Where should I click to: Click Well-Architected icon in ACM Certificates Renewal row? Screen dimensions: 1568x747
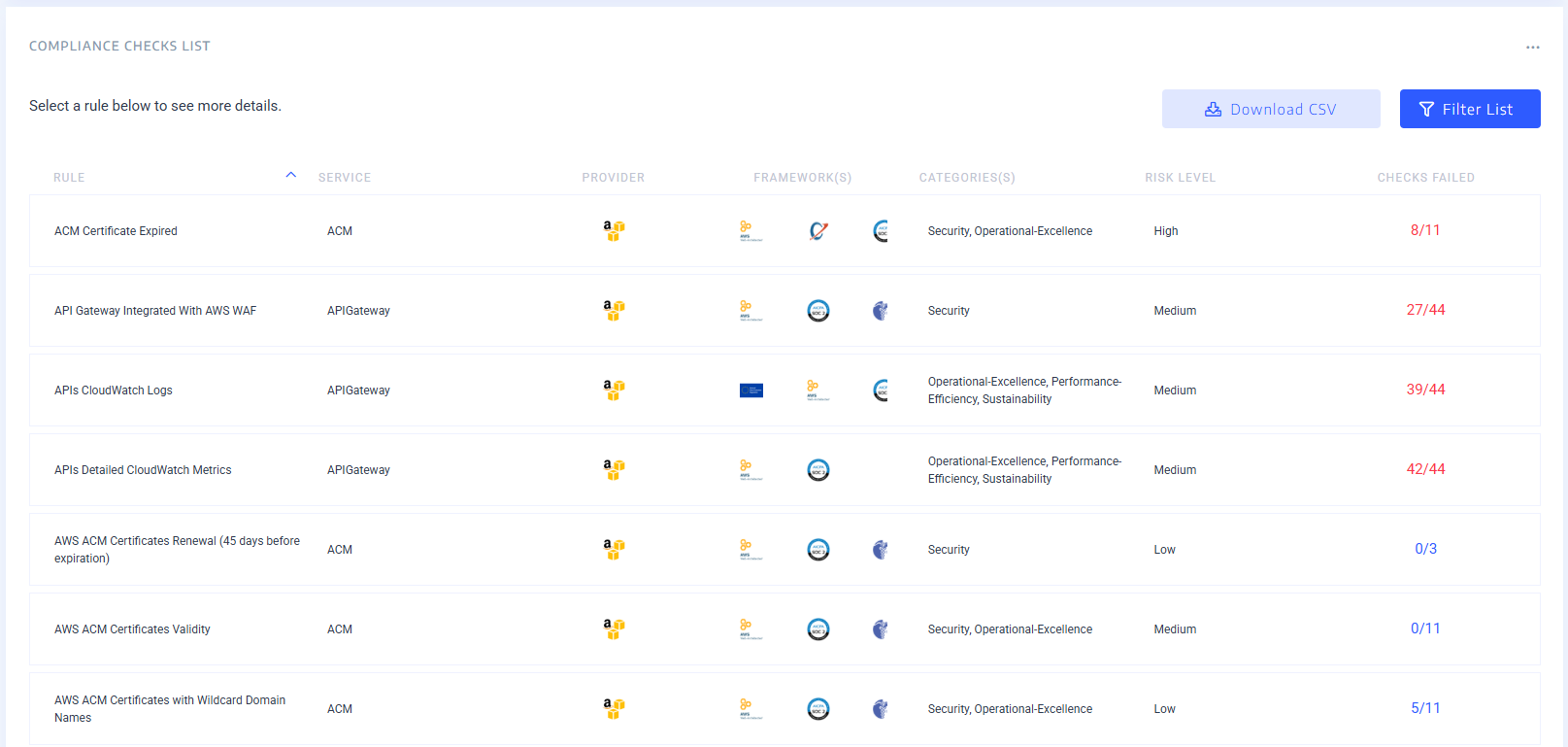(751, 550)
